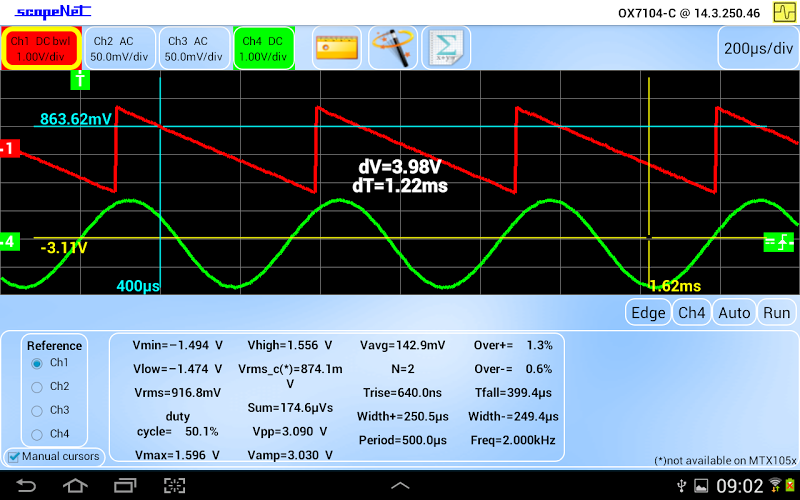Click the 400µs cursor time label
800x500 pixels.
tap(138, 286)
